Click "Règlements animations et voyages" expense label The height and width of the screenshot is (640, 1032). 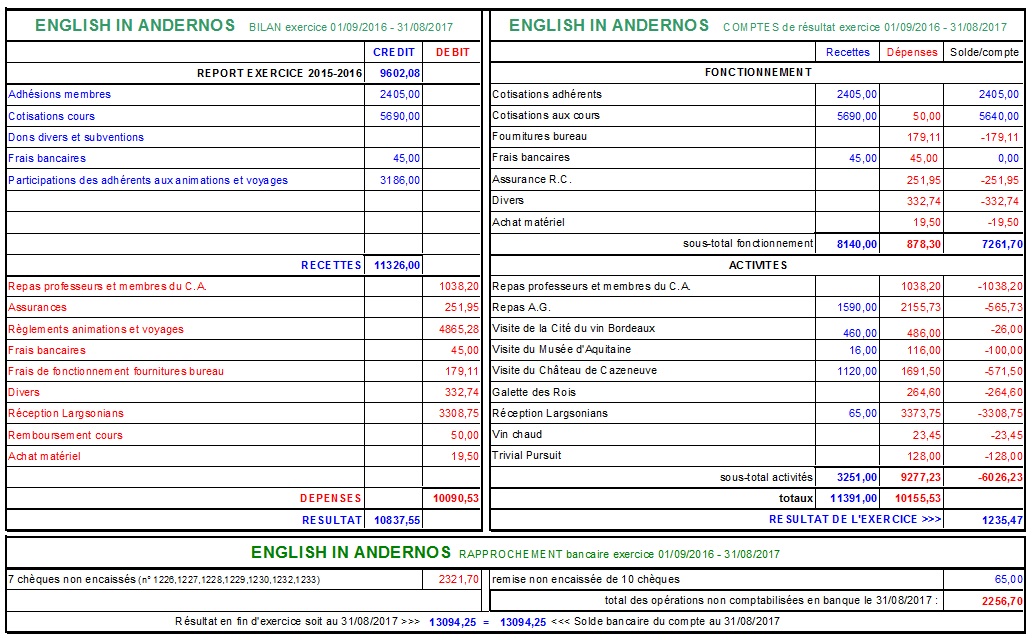coord(96,329)
